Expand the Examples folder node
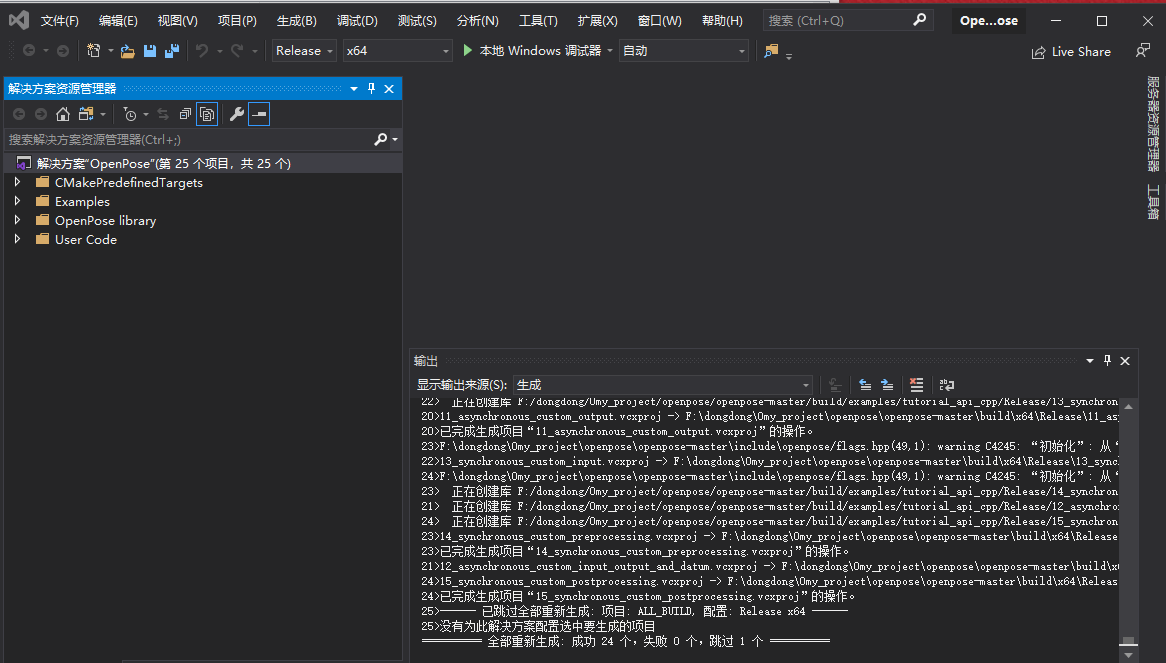The image size is (1166, 663). pos(18,201)
